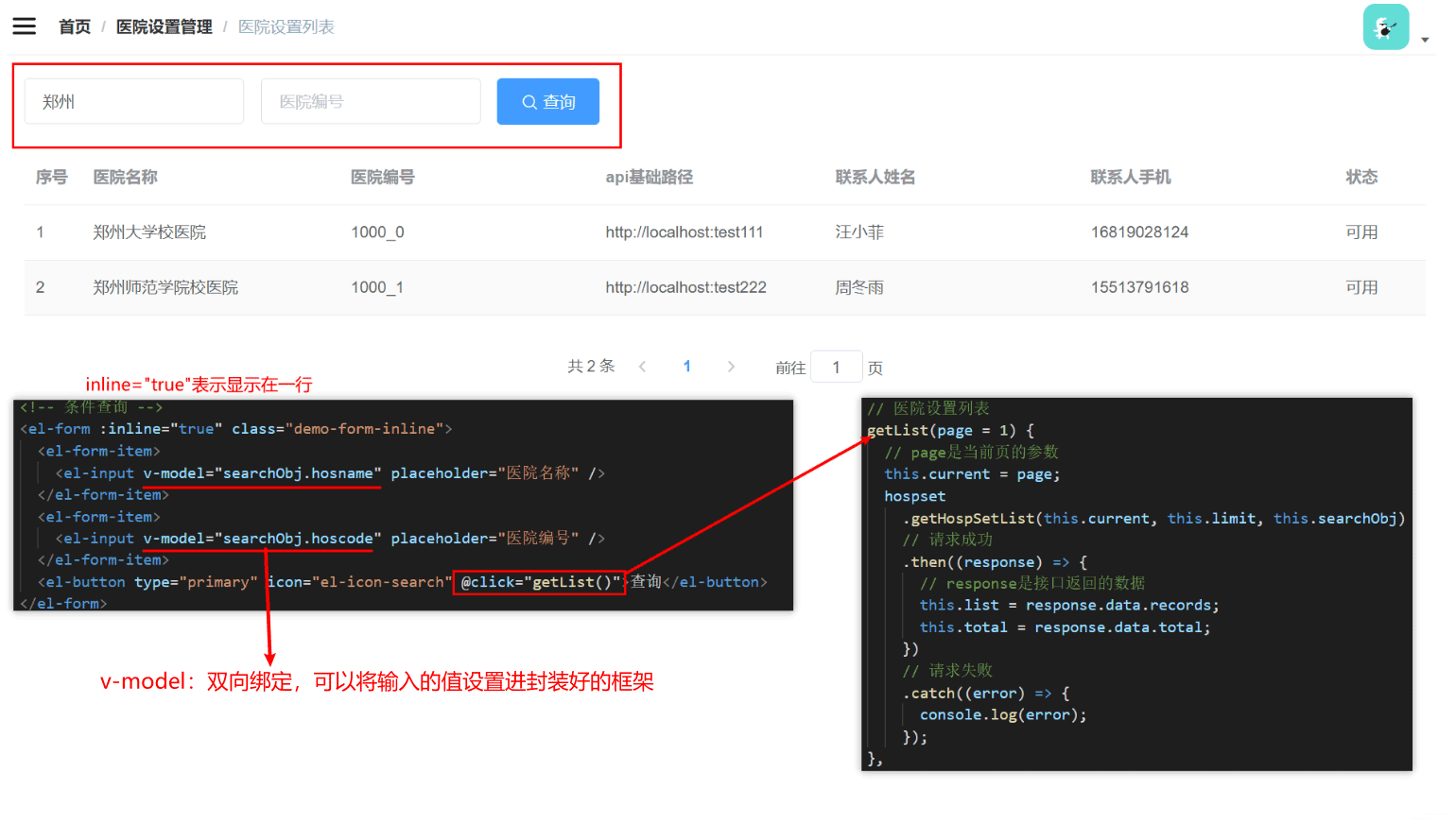Select the 医院名称 column header
The height and width of the screenshot is (824, 1456).
click(126, 177)
